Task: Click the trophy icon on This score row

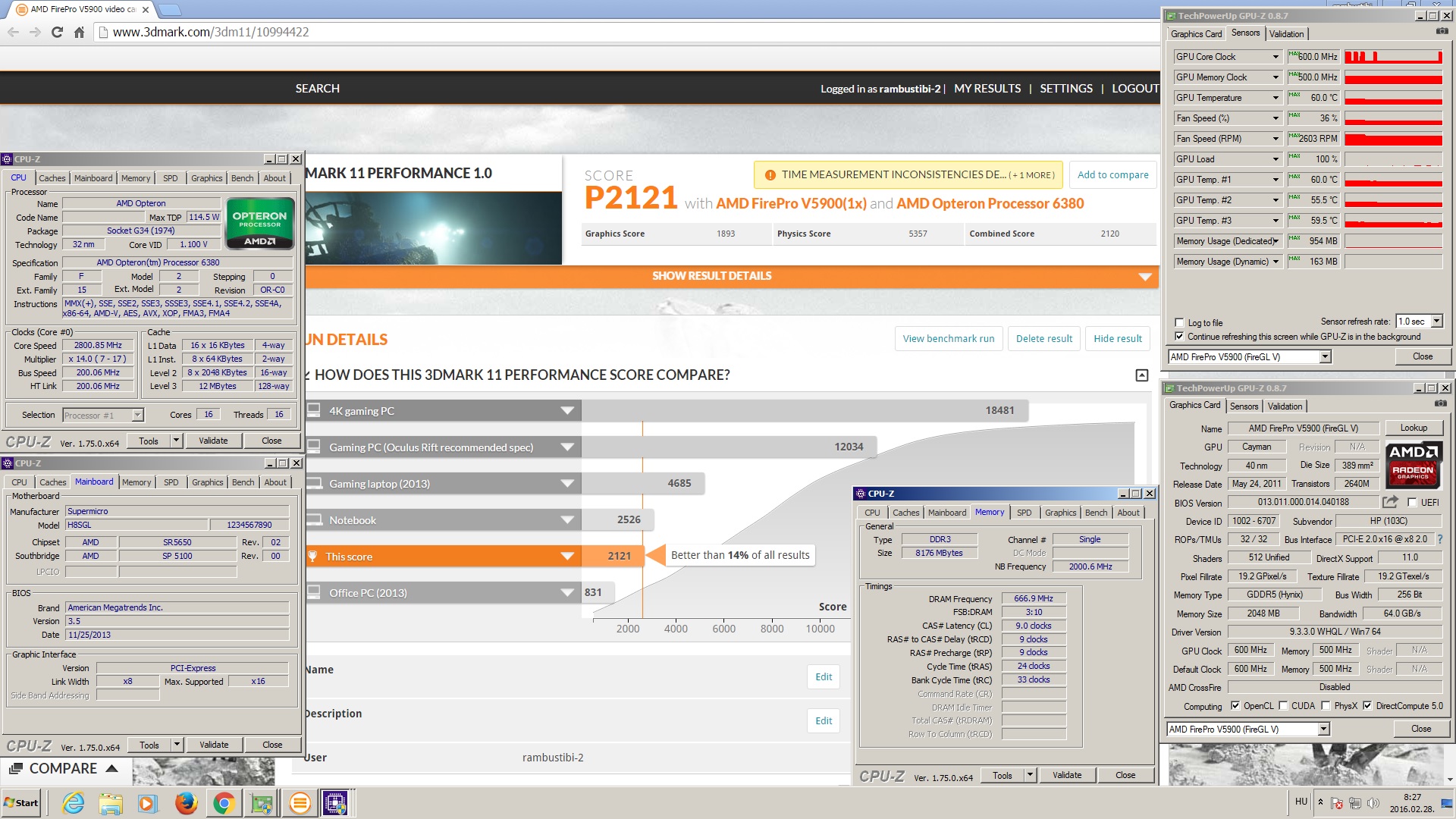Action: (312, 556)
